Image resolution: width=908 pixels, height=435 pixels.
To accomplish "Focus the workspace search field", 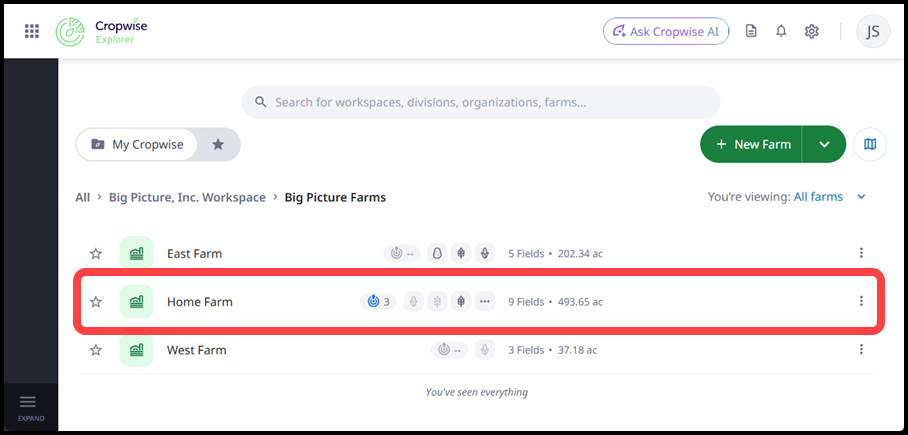I will [481, 103].
